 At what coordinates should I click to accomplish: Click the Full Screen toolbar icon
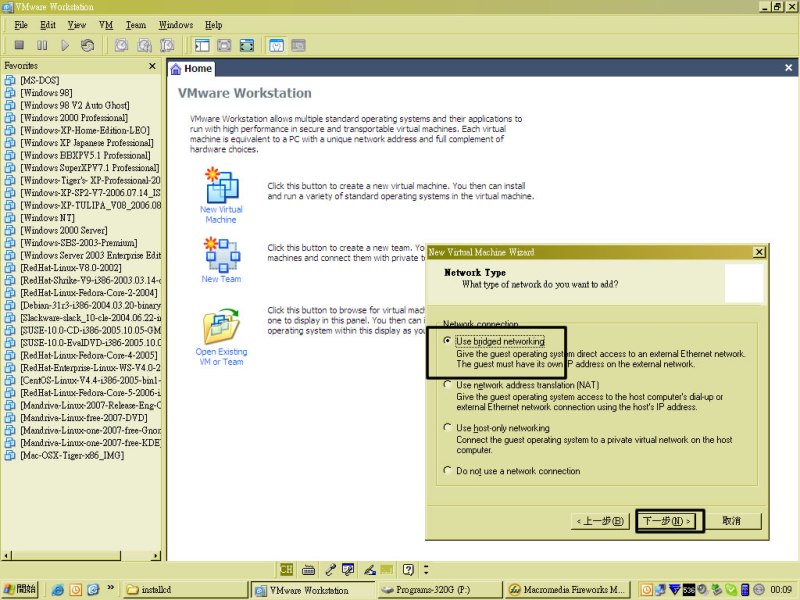pyautogui.click(x=247, y=45)
